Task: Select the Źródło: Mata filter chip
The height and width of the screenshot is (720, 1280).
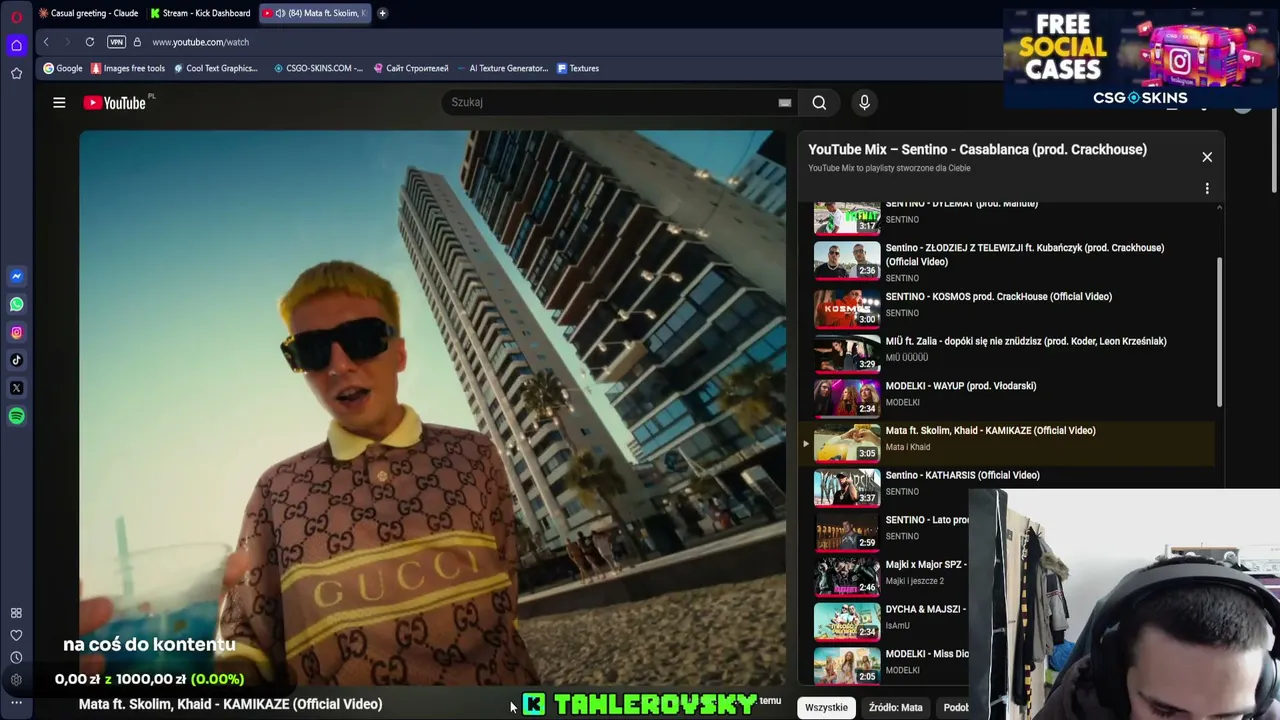Action: 896,707
